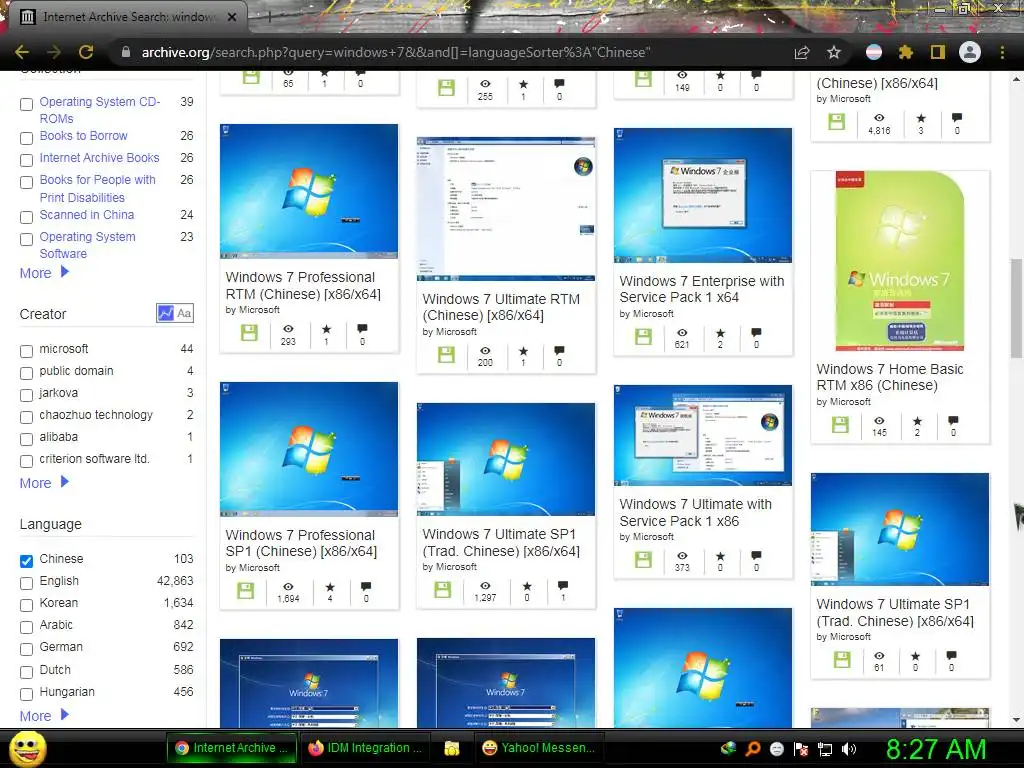The height and width of the screenshot is (768, 1024).
Task: Click the flag tray icon with red X
Action: (x=801, y=749)
